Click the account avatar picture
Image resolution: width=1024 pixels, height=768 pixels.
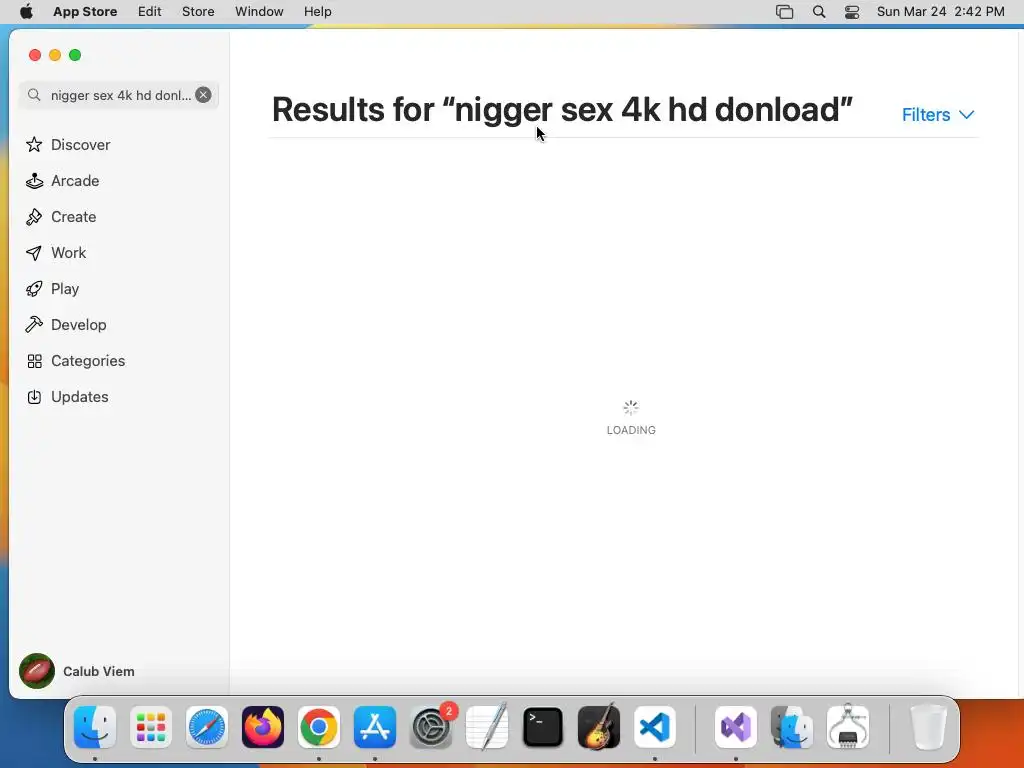37,671
